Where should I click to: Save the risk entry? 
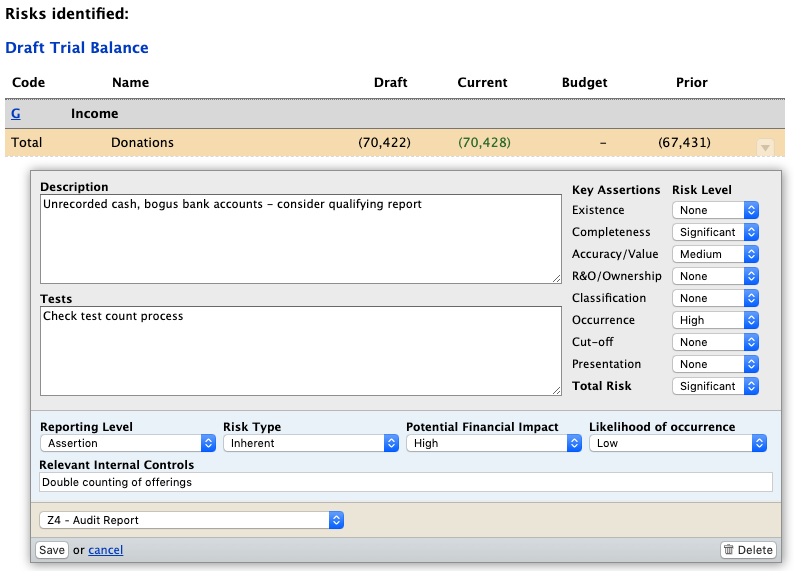pos(52,550)
